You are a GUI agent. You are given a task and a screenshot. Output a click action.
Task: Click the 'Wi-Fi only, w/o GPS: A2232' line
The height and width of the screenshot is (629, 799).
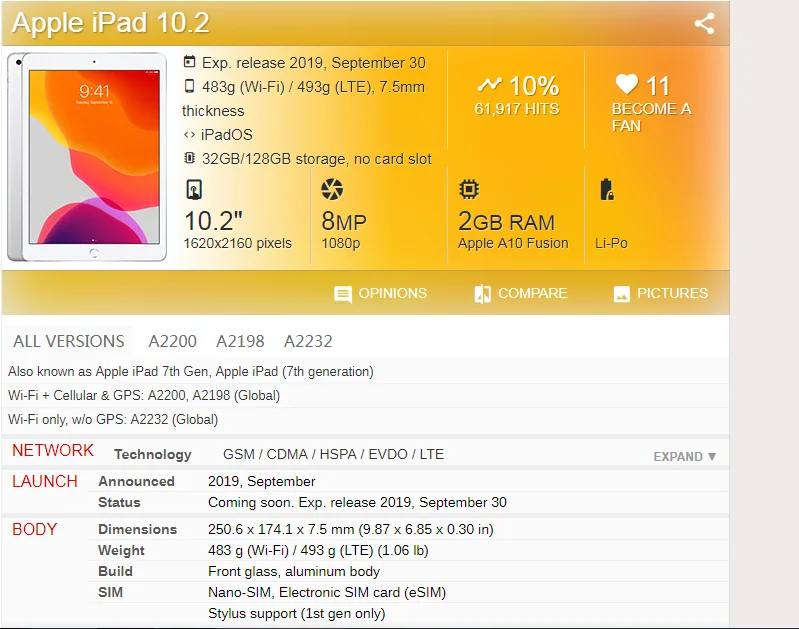(x=113, y=420)
